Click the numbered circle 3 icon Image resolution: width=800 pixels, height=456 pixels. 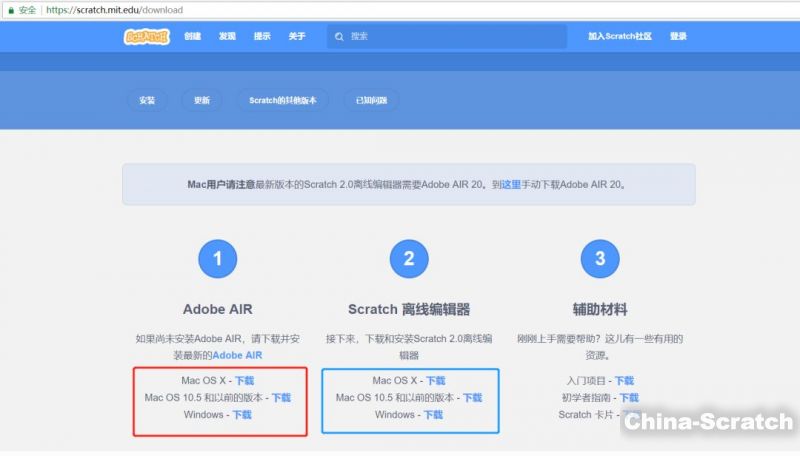pyautogui.click(x=600, y=259)
